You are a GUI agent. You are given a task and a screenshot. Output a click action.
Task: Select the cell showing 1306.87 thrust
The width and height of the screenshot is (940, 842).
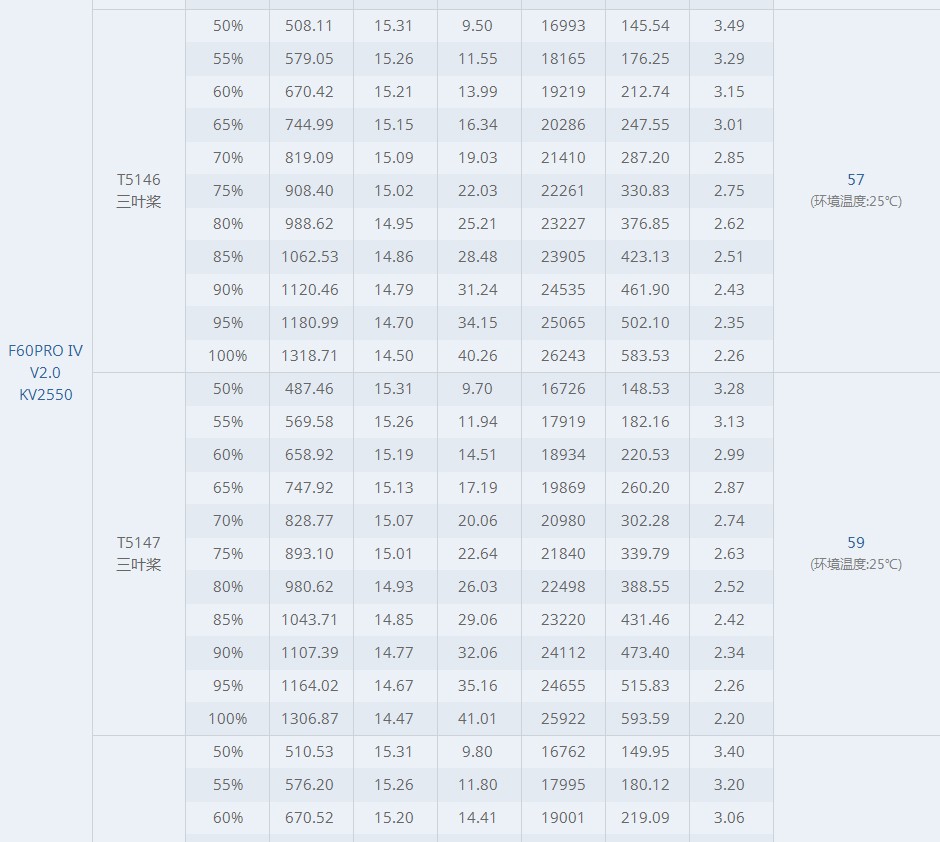click(x=310, y=719)
